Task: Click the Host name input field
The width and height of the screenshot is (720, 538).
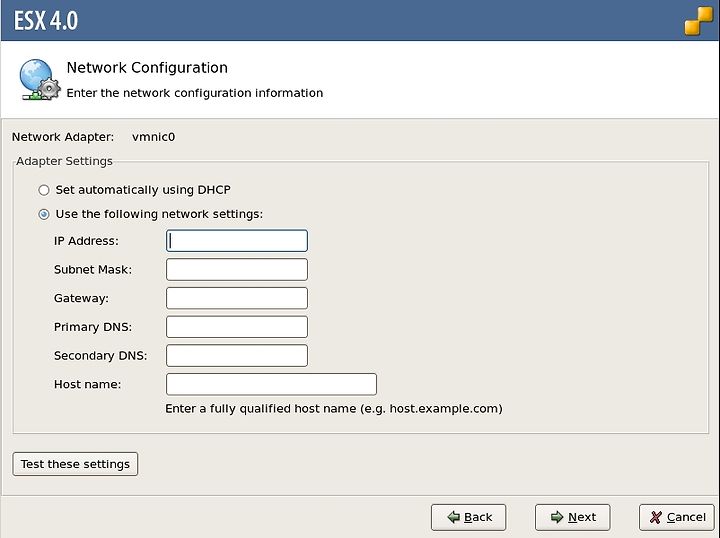Action: [271, 384]
